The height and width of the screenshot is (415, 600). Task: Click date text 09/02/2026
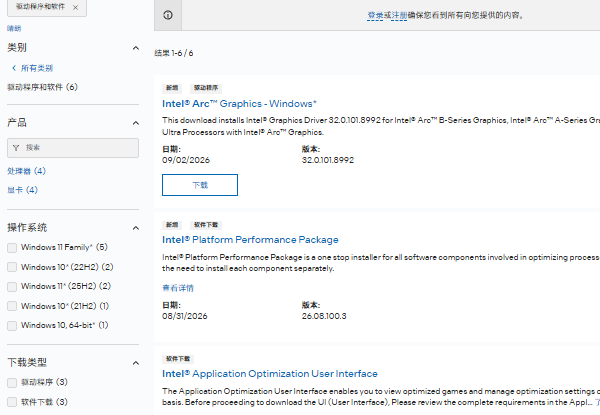tap(186, 160)
